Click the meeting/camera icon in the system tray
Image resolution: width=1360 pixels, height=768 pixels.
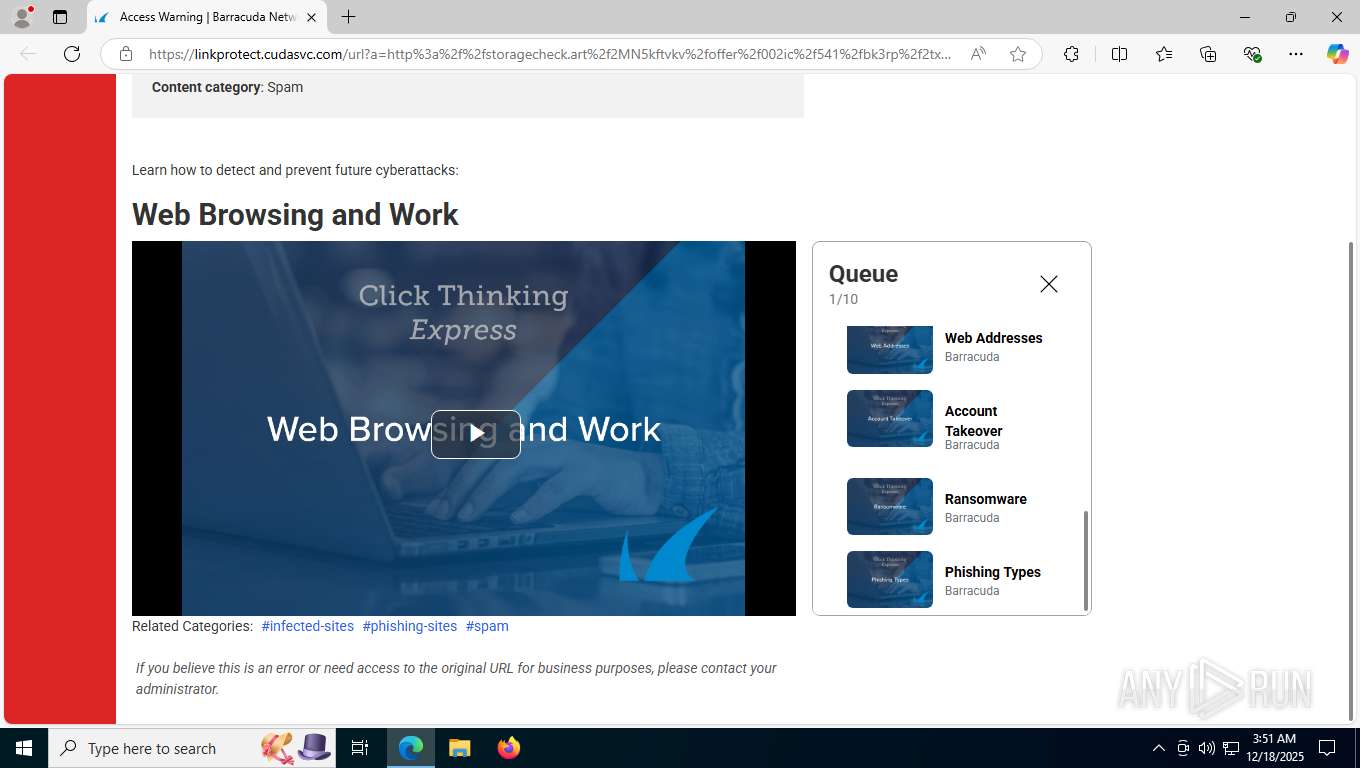pyautogui.click(x=1183, y=748)
